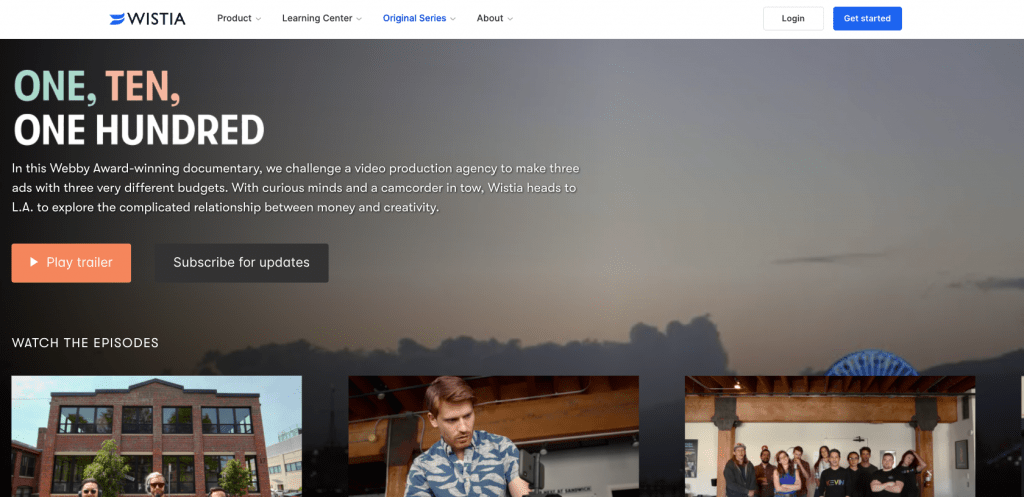Click Subscribe for updates button
This screenshot has width=1024, height=497.
(x=242, y=263)
